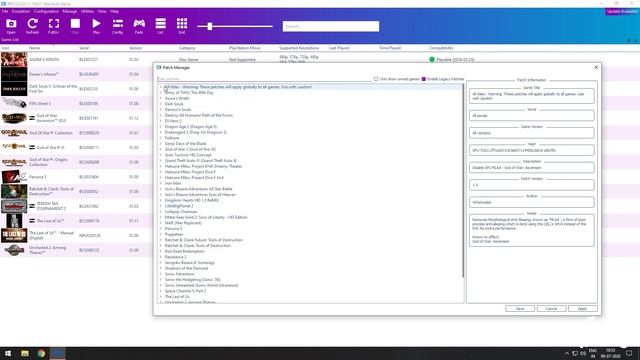
Task: Click the patch list vertical scrollbar
Action: 463,182
